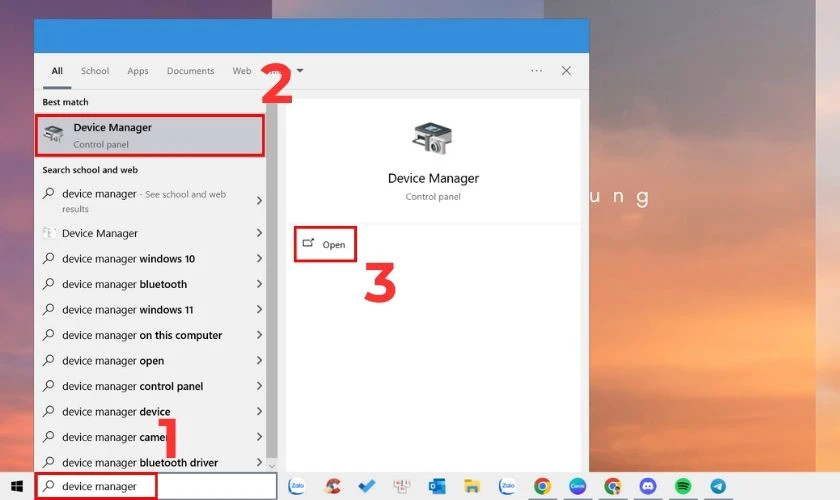
Task: Select 'device manager device' suggestion
Action: pyautogui.click(x=150, y=412)
